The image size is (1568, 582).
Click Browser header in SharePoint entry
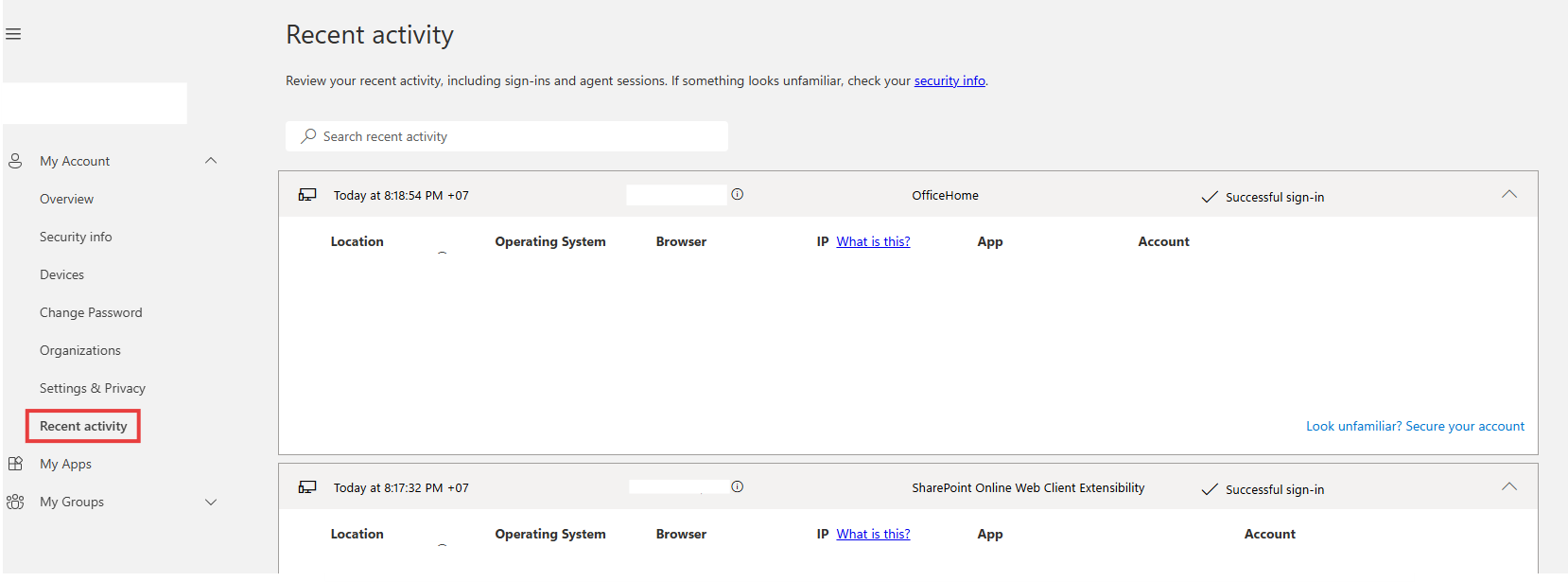tap(681, 534)
